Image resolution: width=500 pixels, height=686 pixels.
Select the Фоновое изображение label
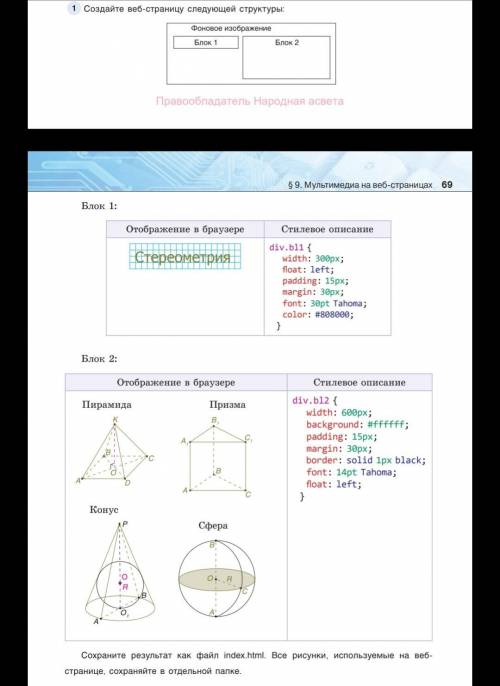tap(231, 28)
